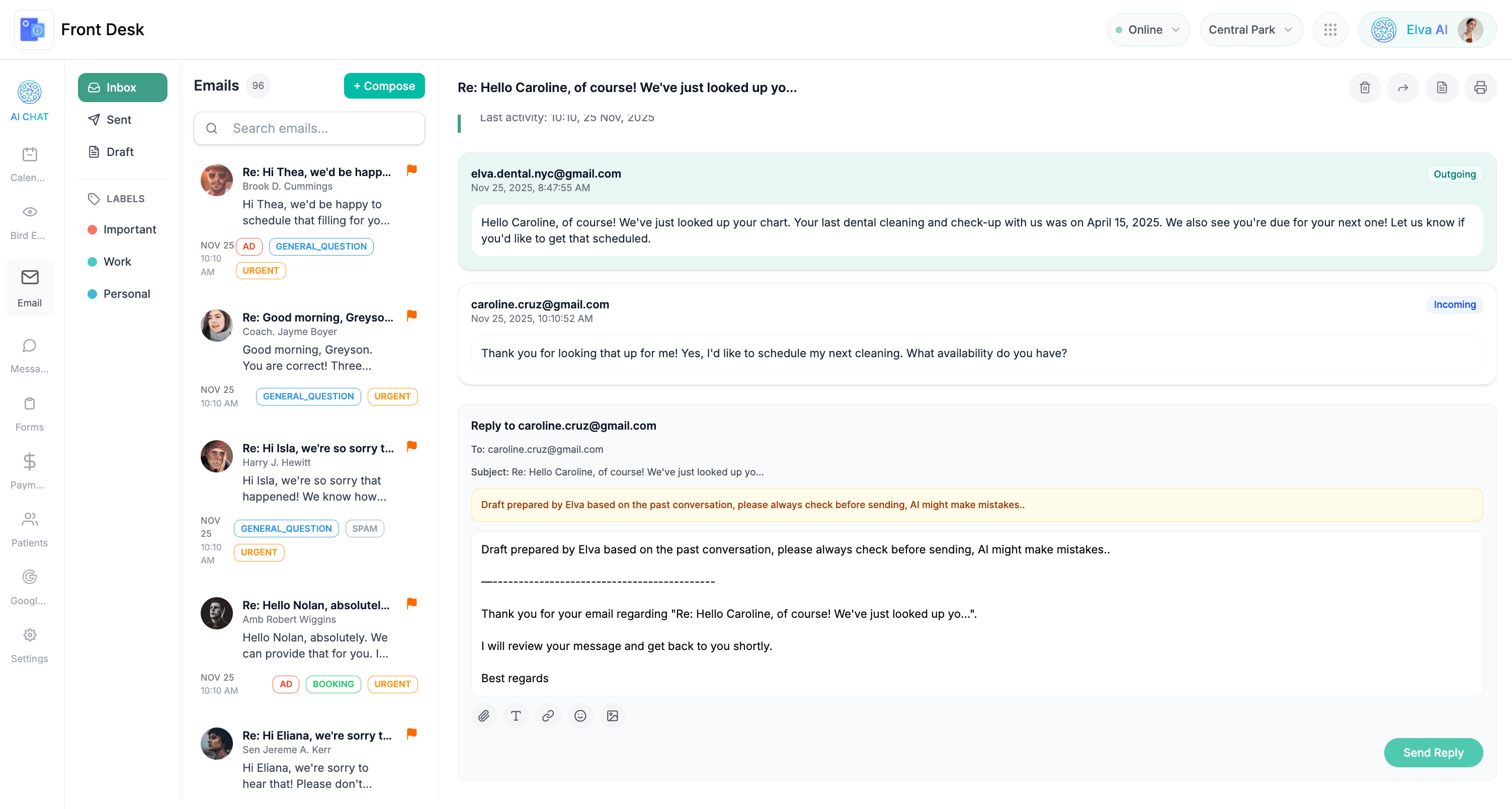Open the Sent folder

tap(119, 120)
